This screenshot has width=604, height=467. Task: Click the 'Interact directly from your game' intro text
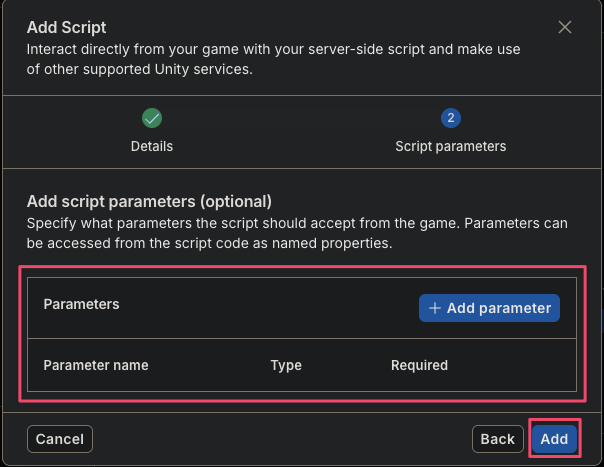click(x=273, y=59)
